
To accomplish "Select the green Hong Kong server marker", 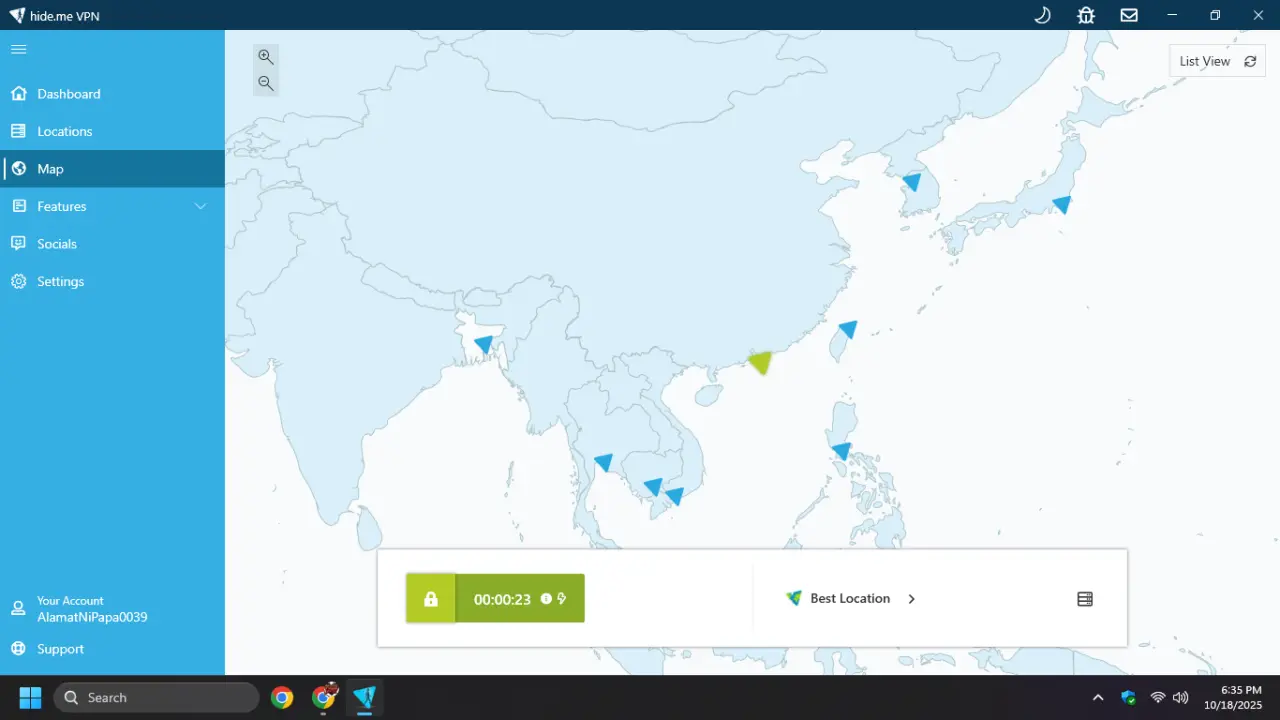I will click(x=761, y=362).
